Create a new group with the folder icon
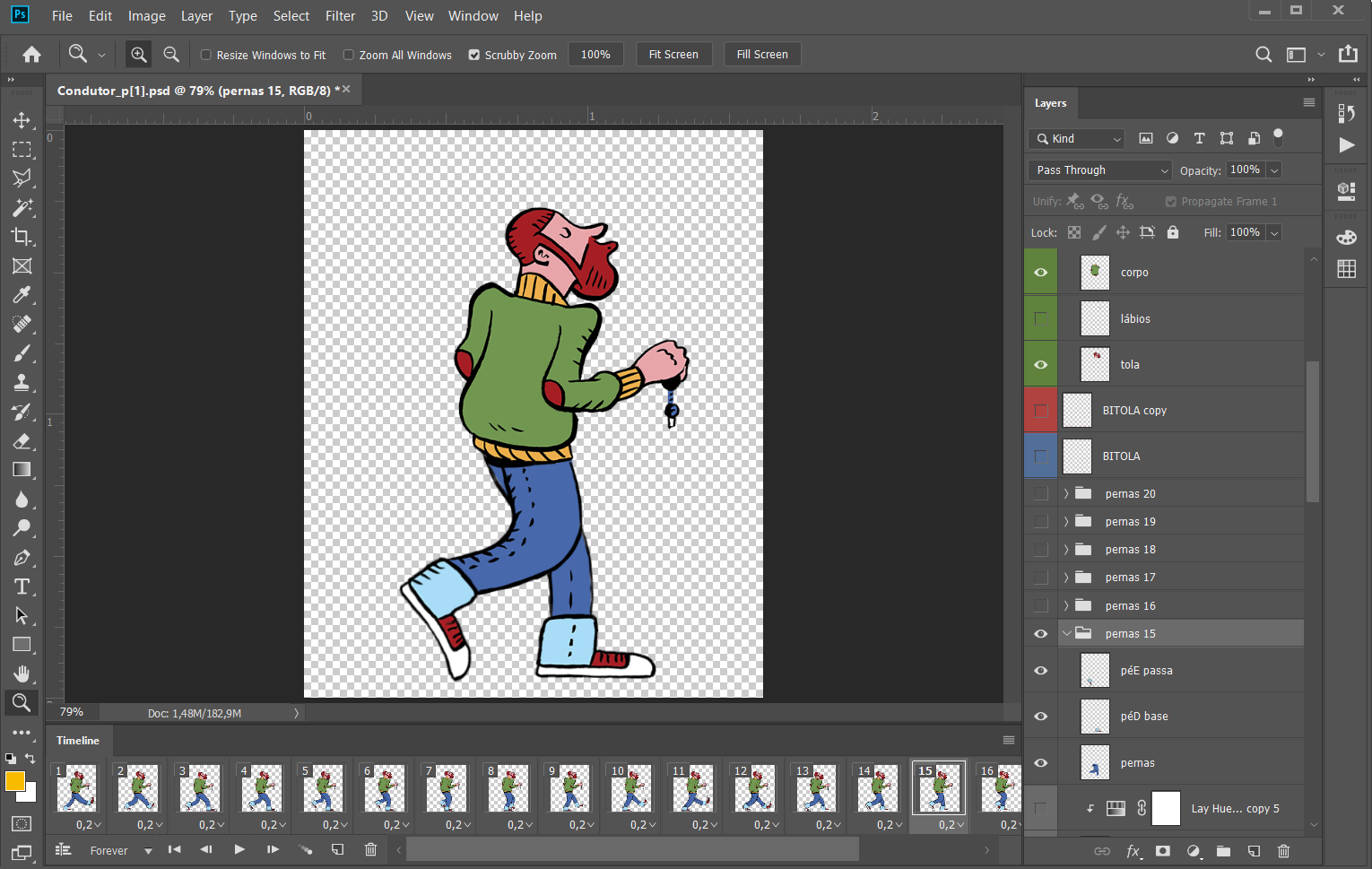Screen dimensions: 1372x869 pyautogui.click(x=1223, y=851)
